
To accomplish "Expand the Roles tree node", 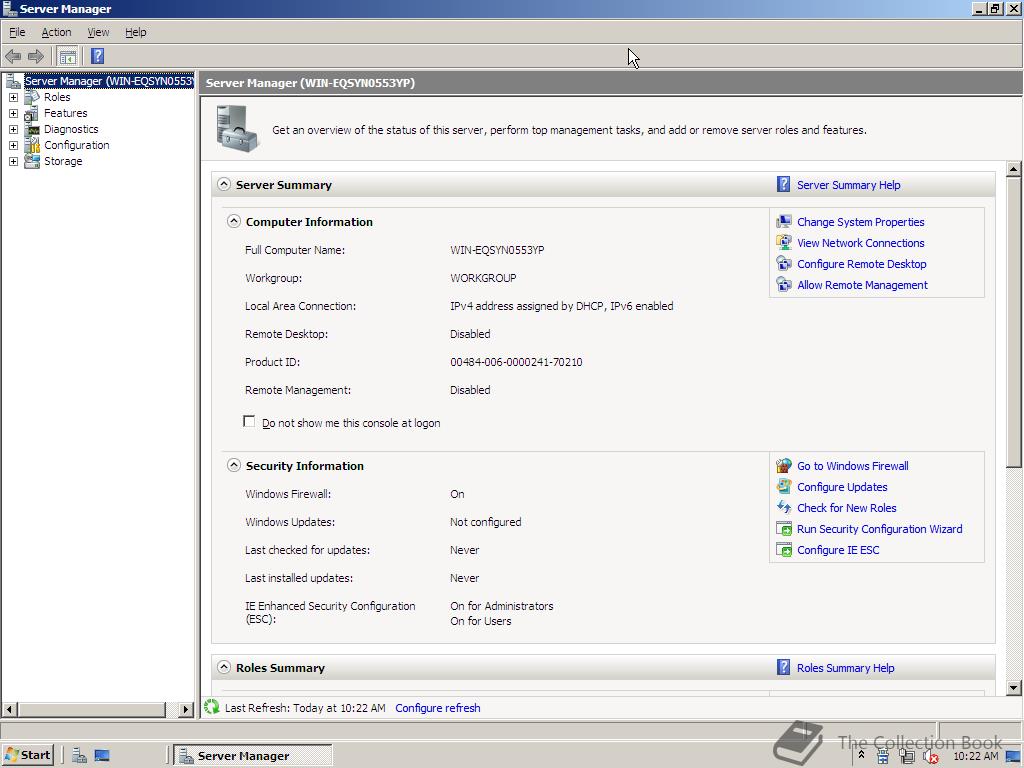I will [x=13, y=97].
